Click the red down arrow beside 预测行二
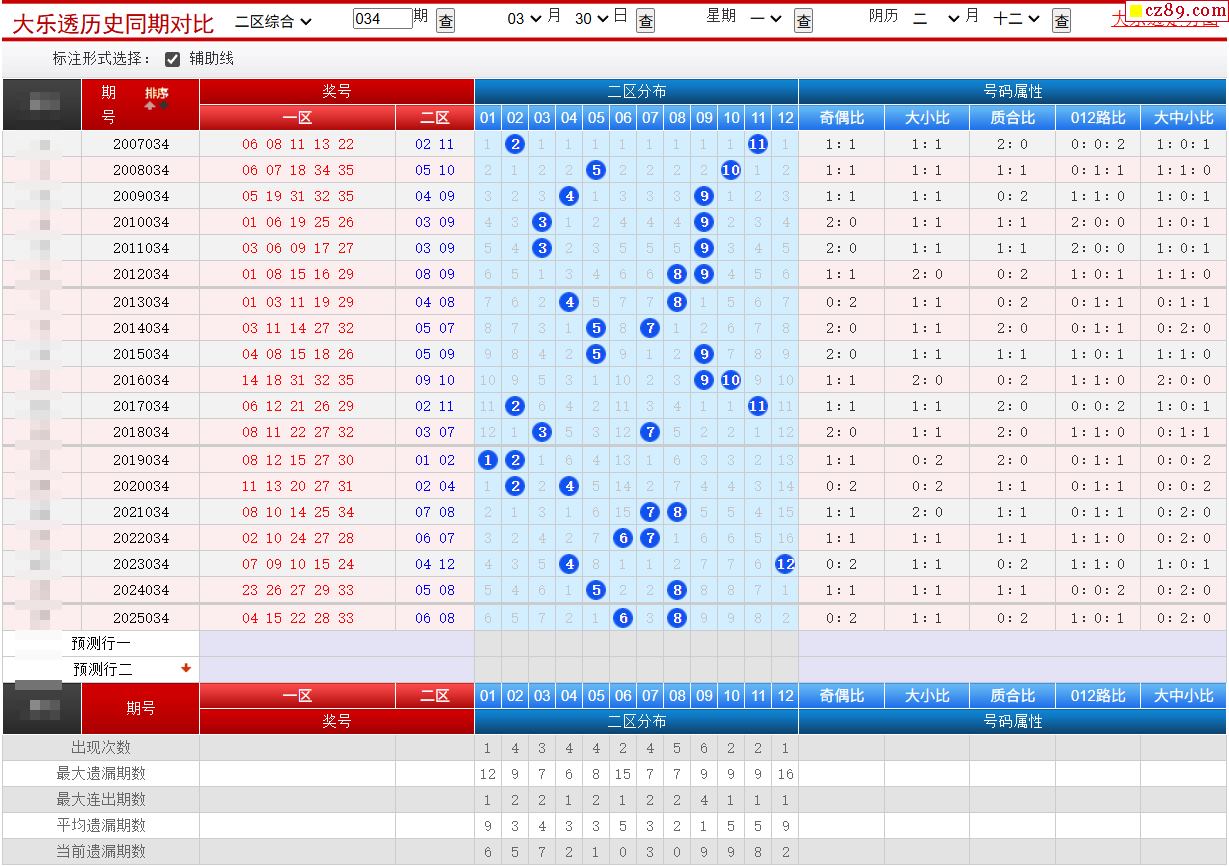The height and width of the screenshot is (866, 1229). [x=186, y=669]
